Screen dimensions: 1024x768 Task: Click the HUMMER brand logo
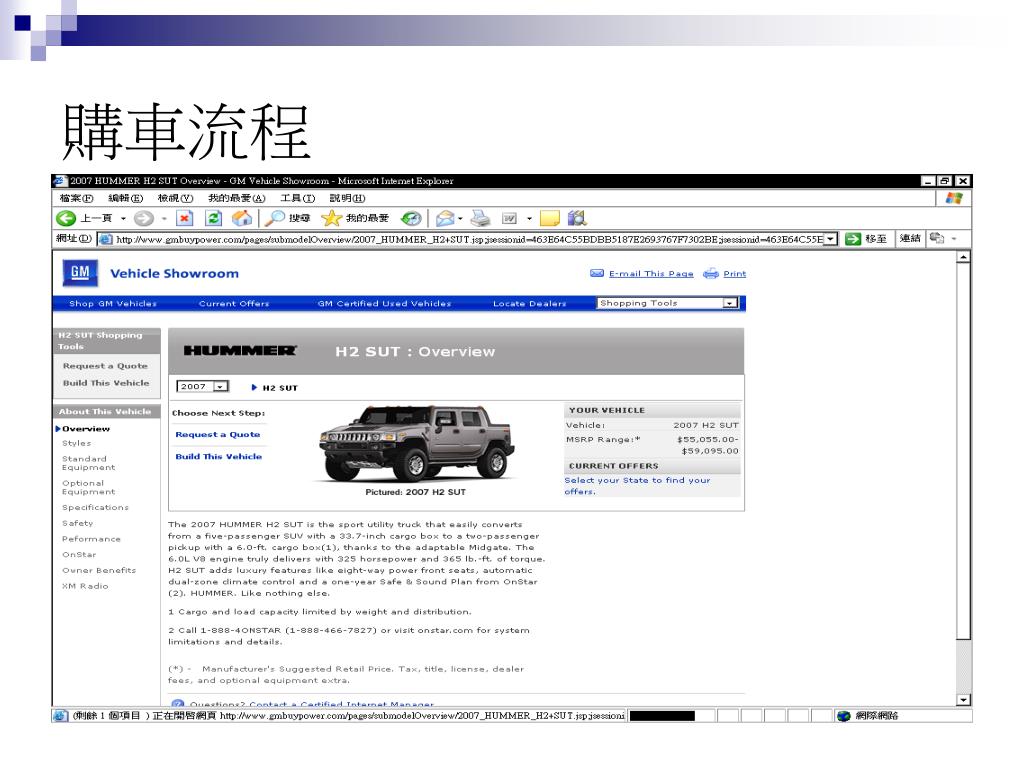click(x=240, y=351)
